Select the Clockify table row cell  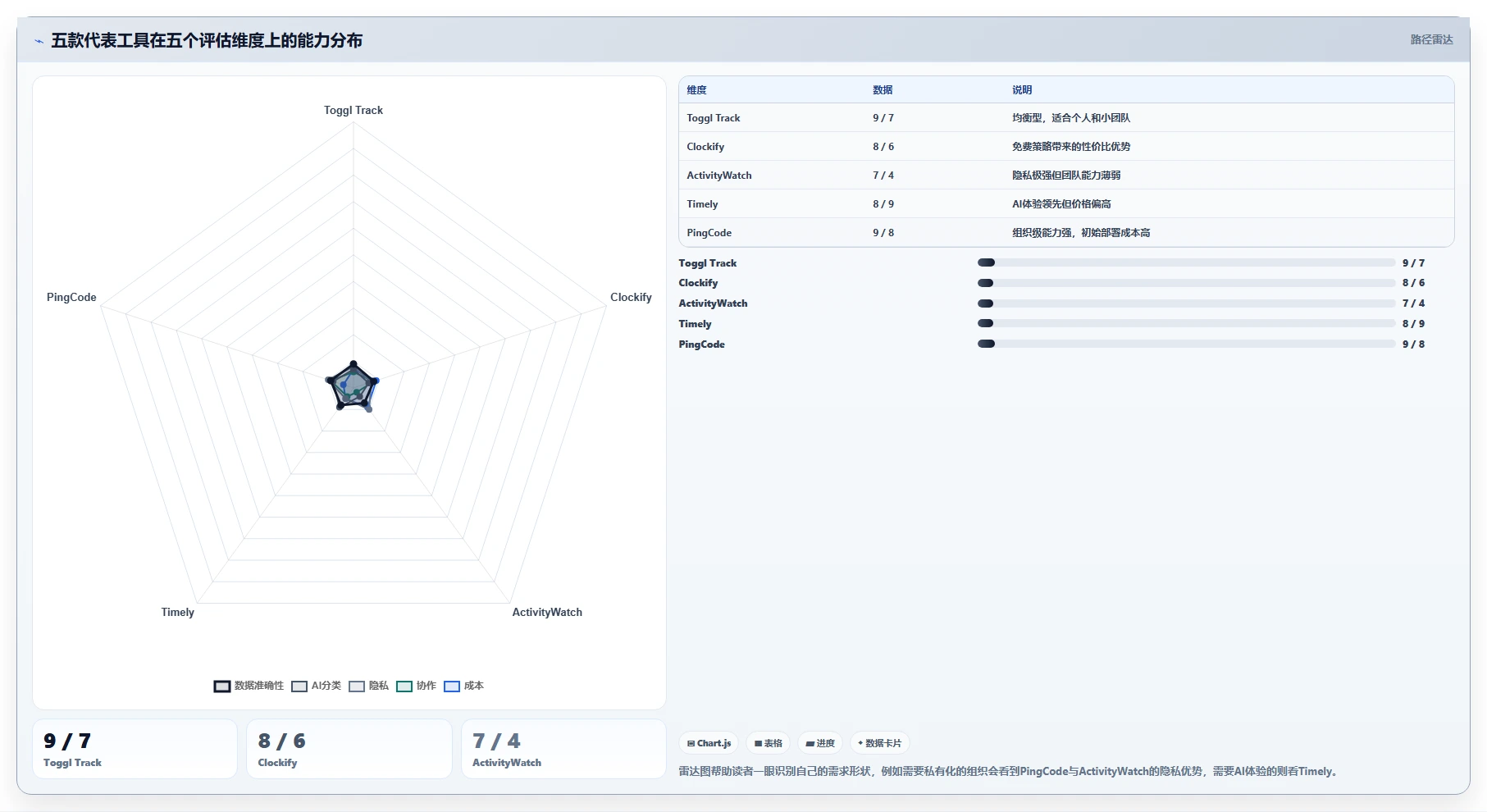(x=705, y=147)
